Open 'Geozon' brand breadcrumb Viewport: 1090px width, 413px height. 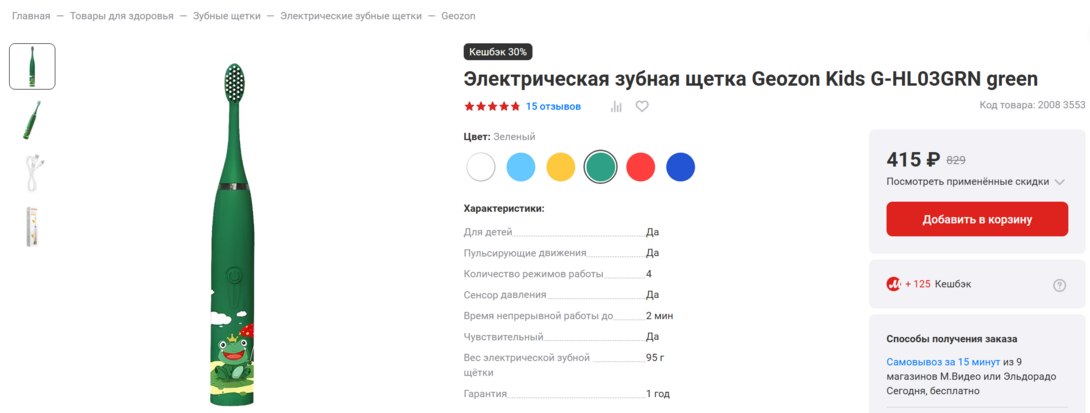click(459, 15)
